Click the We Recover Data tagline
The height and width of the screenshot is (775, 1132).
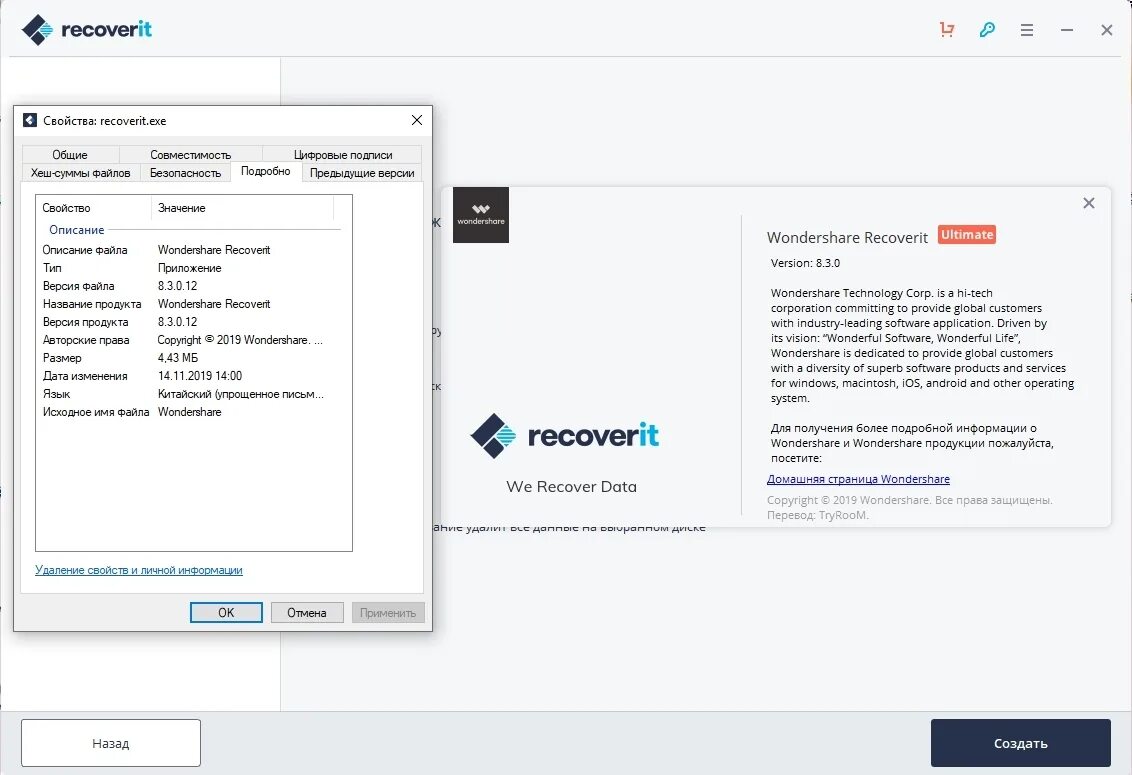click(x=572, y=487)
